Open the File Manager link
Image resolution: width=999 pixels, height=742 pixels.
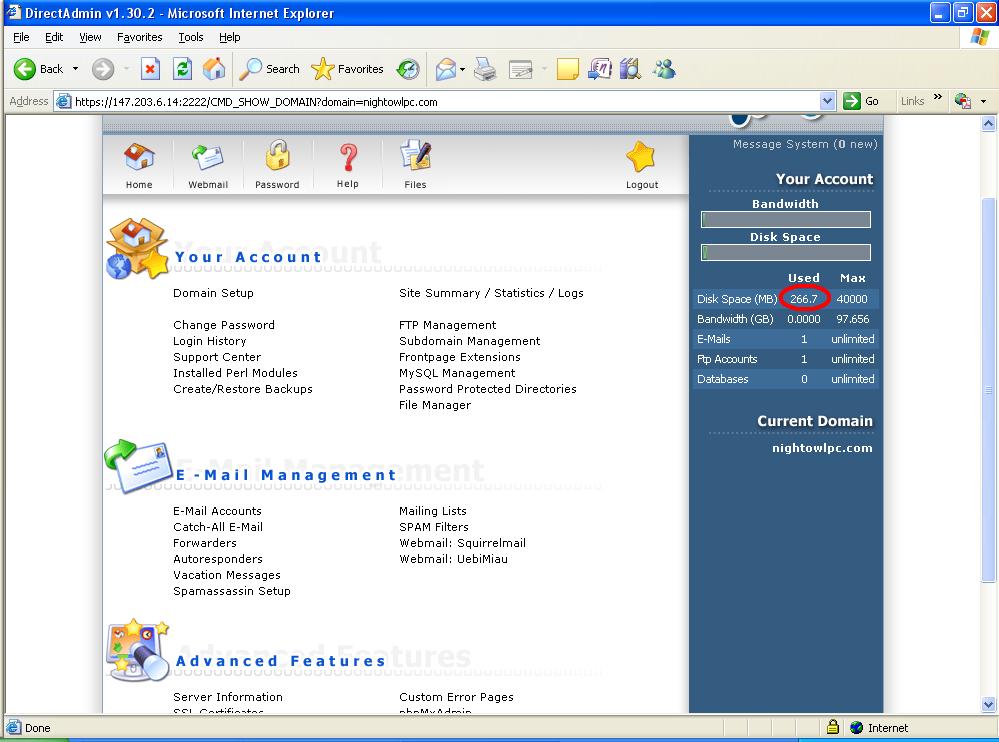[435, 405]
